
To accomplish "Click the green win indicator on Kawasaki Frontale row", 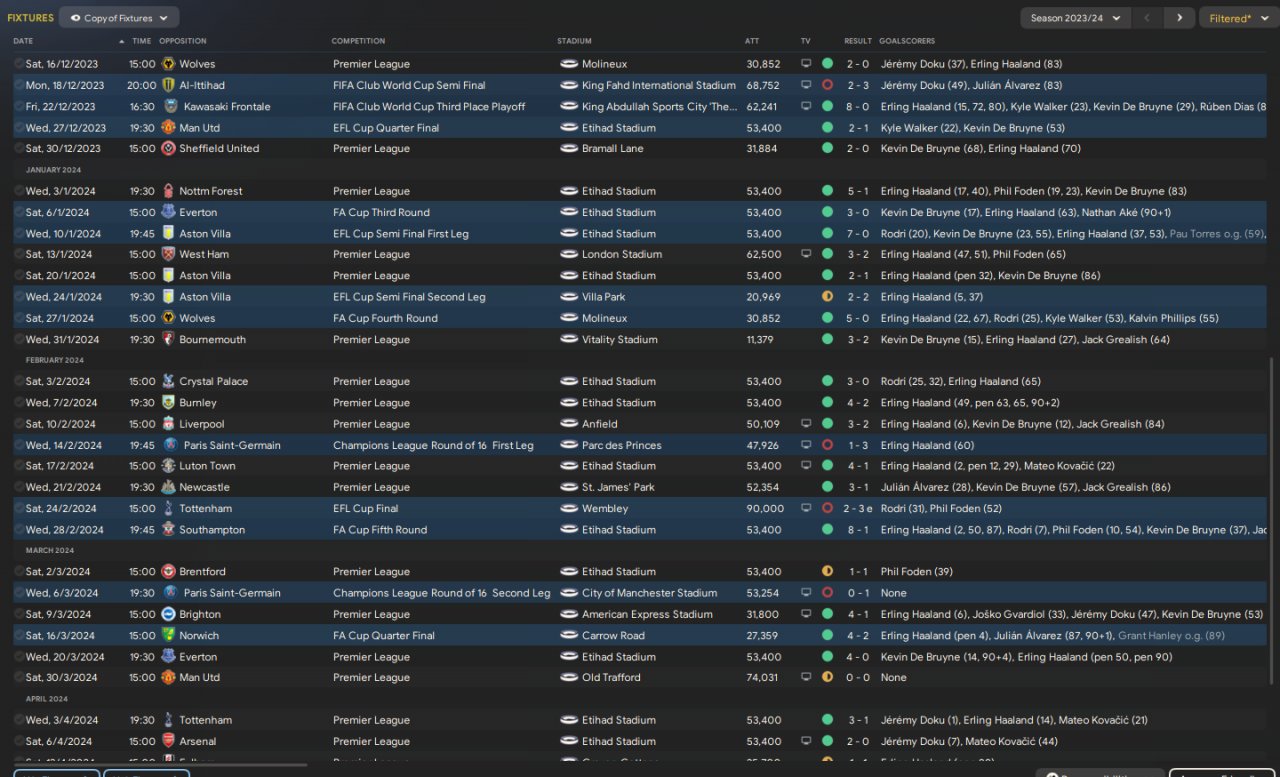I will (x=827, y=106).
